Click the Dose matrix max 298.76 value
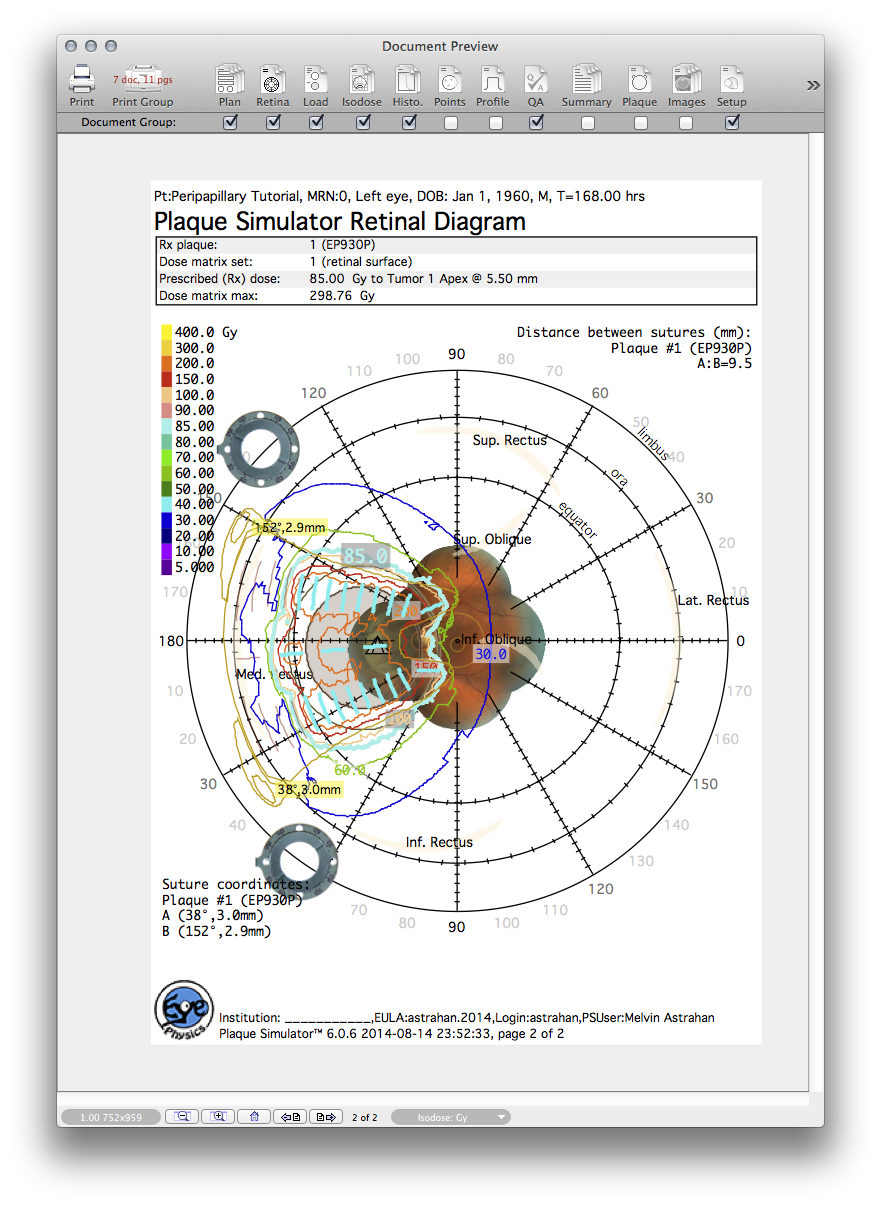The image size is (881, 1206). click(342, 296)
